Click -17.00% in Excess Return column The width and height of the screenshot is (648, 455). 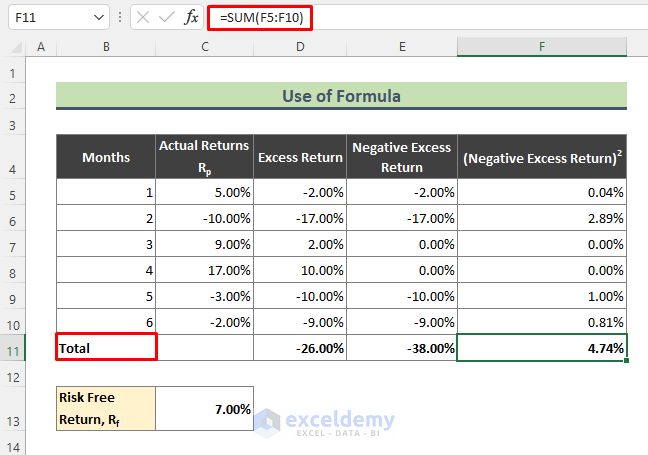(300, 218)
